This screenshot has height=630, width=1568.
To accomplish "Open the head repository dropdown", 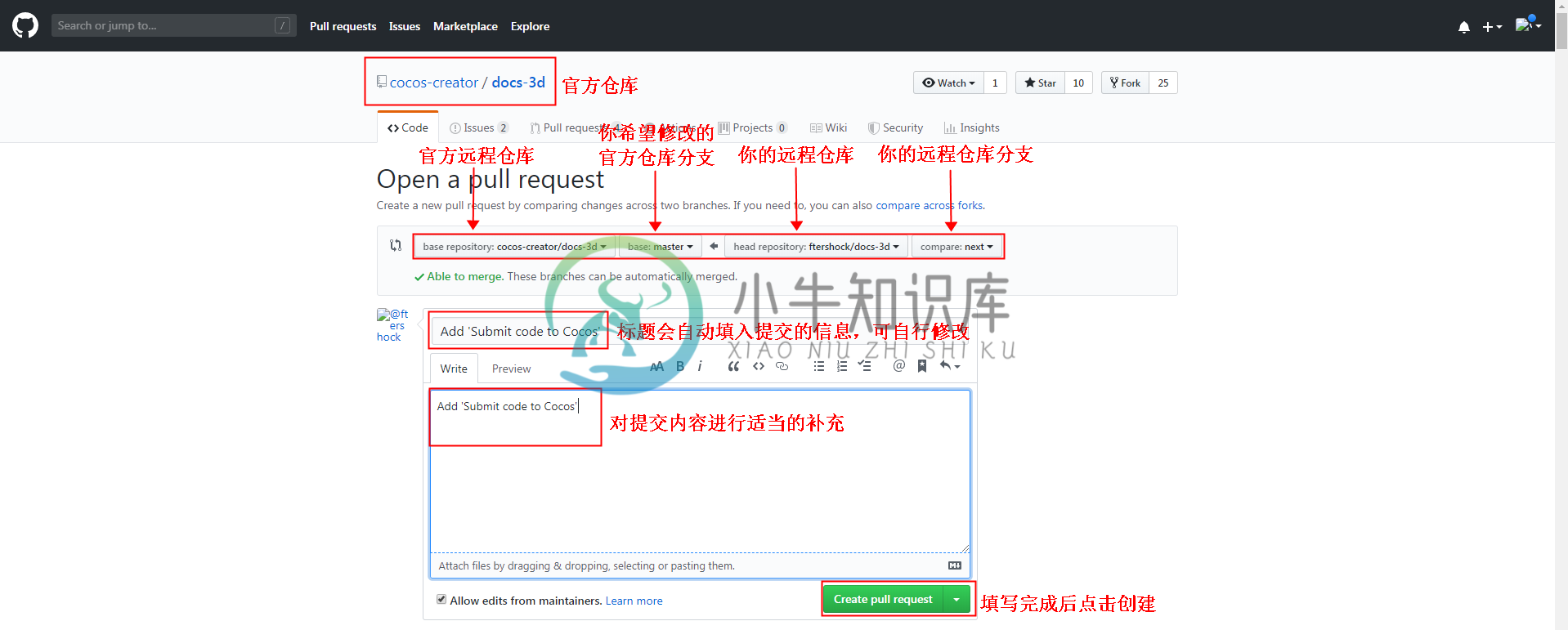I will click(x=816, y=247).
